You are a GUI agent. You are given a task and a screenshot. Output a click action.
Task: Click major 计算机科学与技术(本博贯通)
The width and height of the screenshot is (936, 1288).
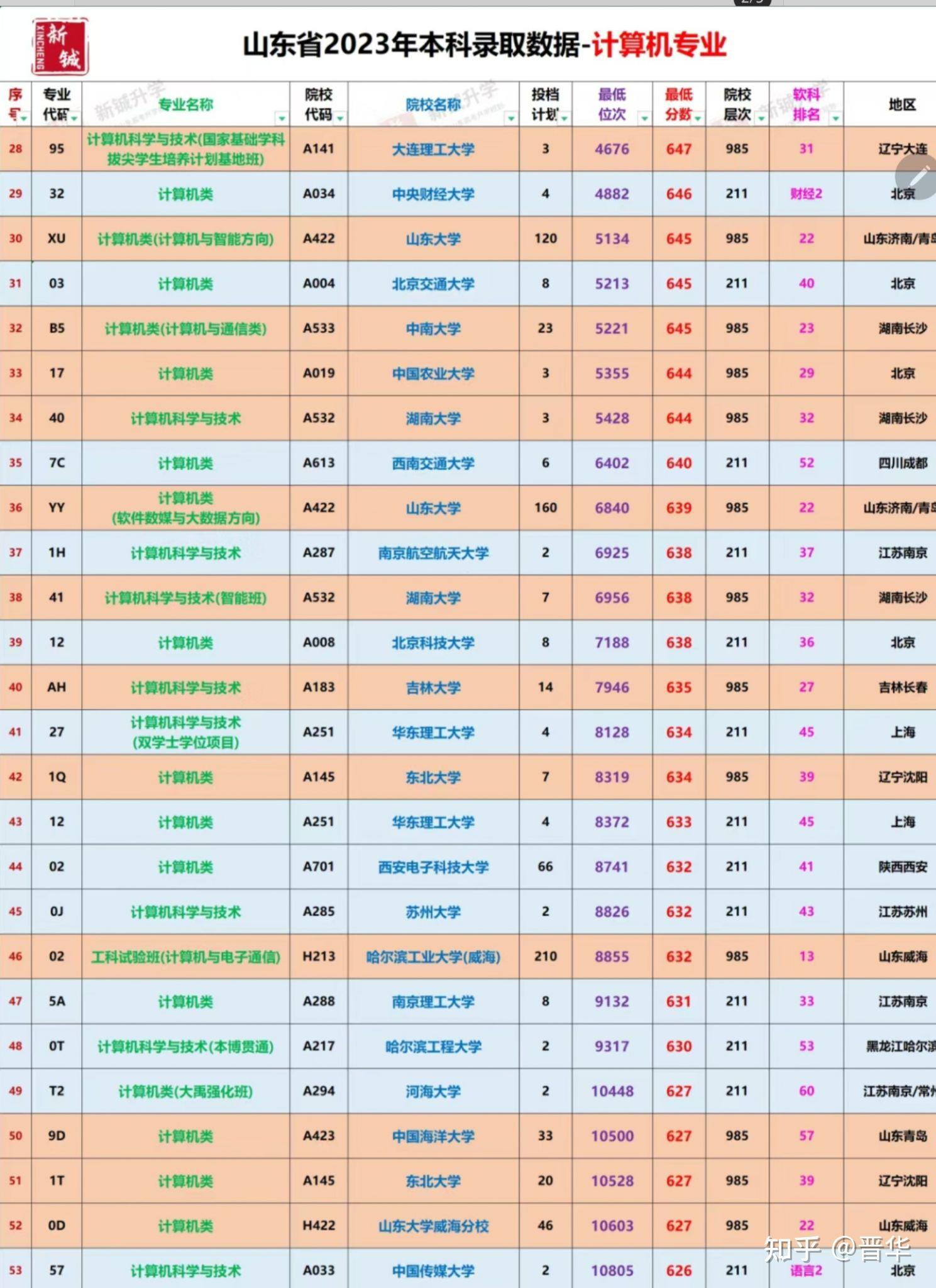[185, 1046]
